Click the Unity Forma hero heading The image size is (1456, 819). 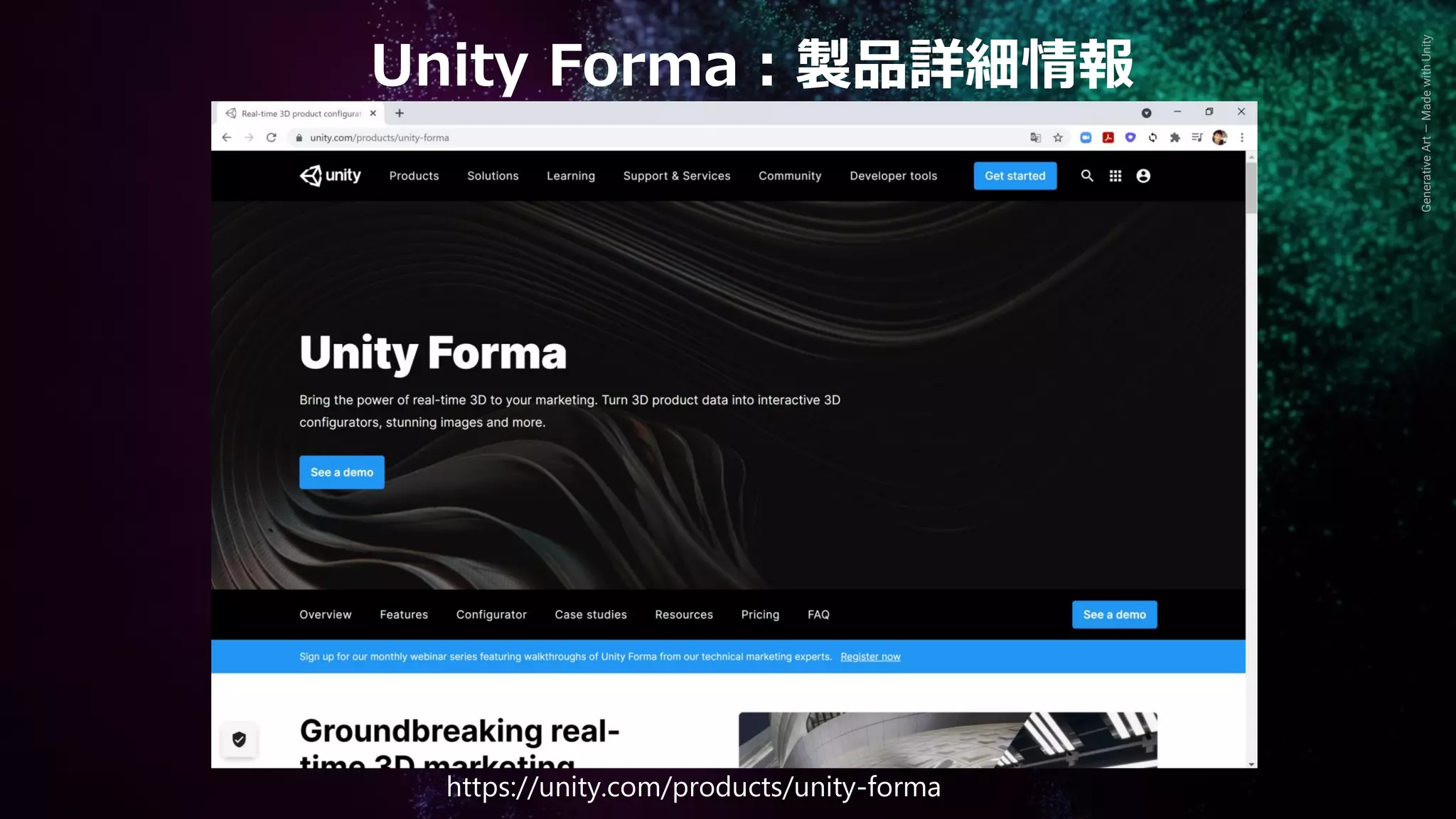pyautogui.click(x=433, y=353)
